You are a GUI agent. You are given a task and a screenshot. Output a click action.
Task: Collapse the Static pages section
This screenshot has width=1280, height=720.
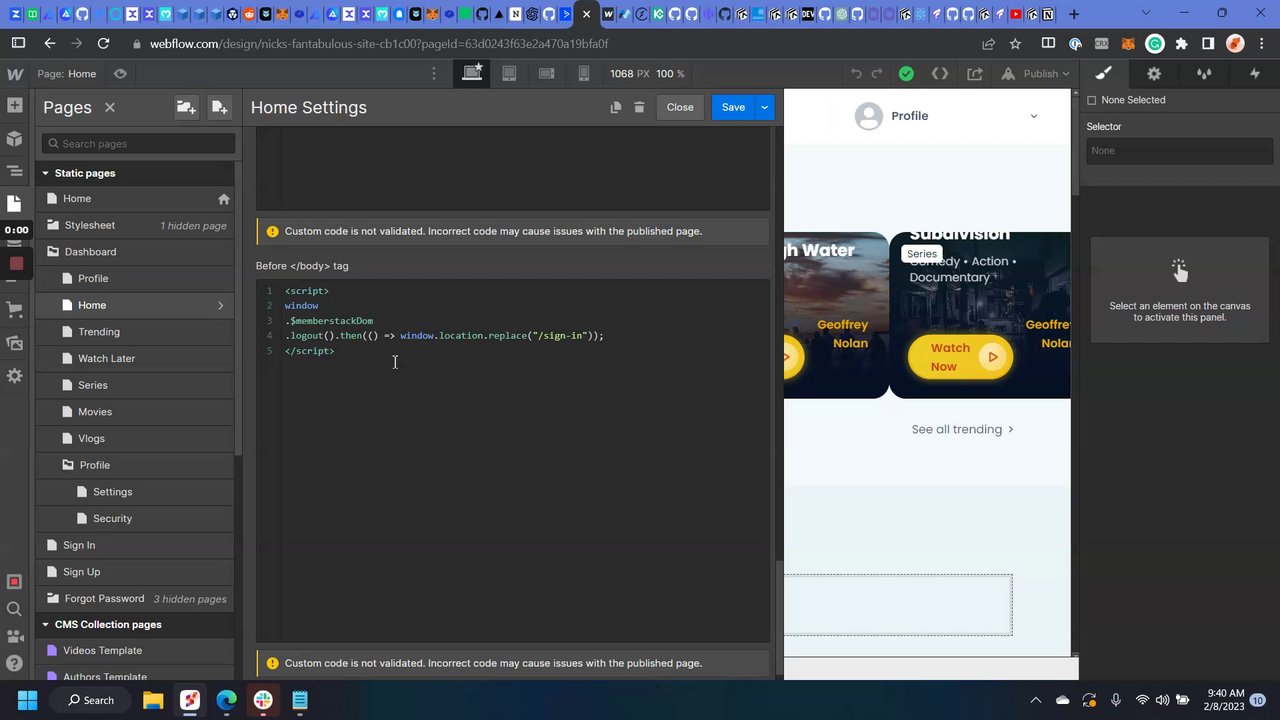tap(45, 173)
